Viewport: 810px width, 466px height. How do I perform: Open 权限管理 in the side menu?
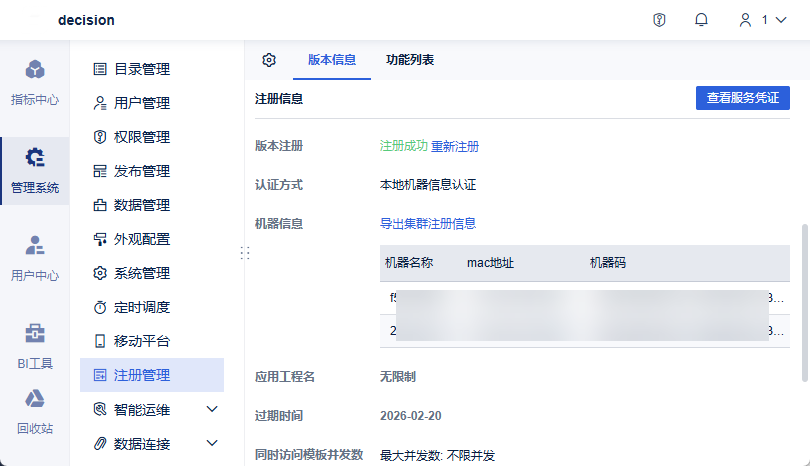tap(141, 137)
